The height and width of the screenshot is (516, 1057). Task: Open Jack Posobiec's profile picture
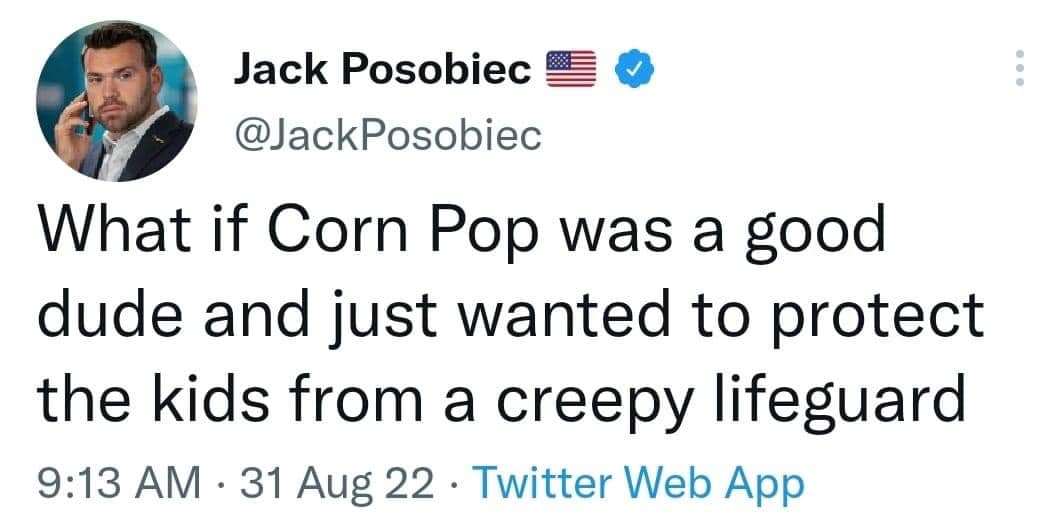(x=117, y=102)
